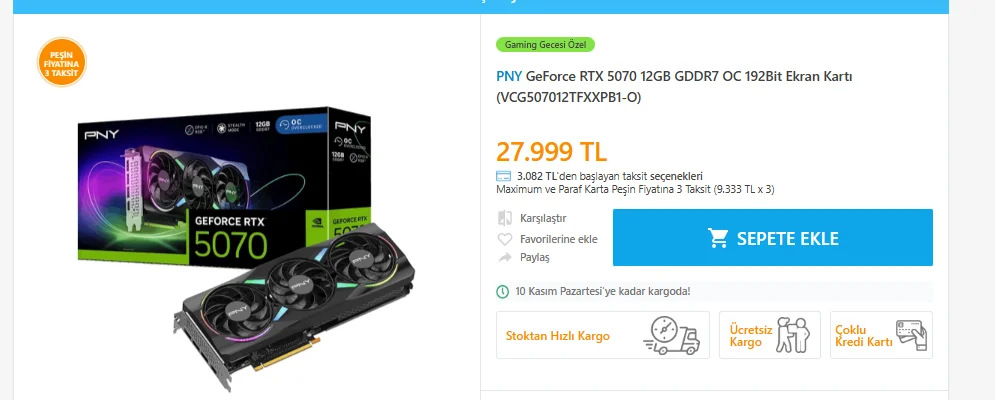Click the Favorilerine ekle text
Viewport: 995px width, 400px height.
coord(558,239)
